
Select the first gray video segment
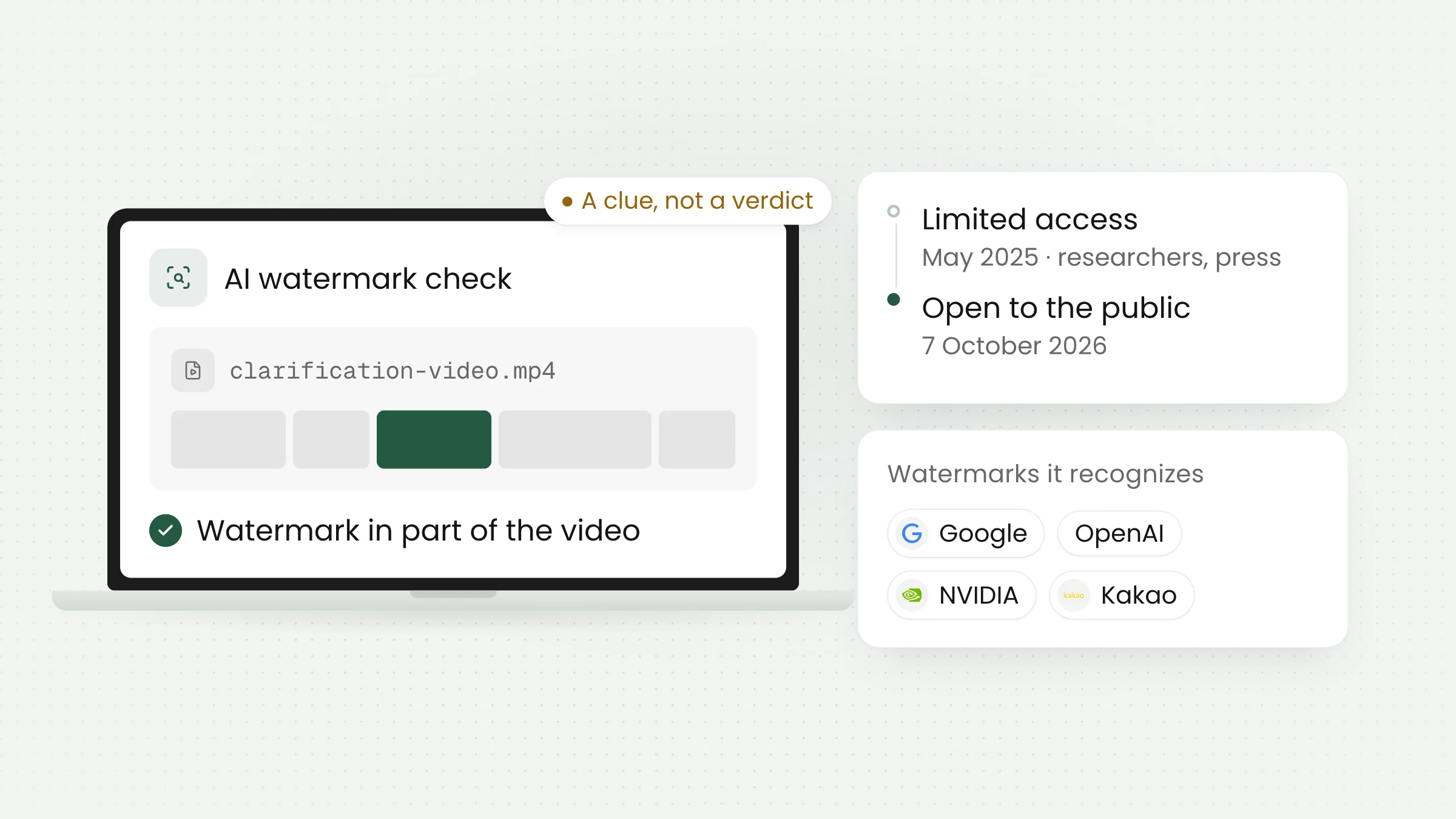(x=228, y=439)
